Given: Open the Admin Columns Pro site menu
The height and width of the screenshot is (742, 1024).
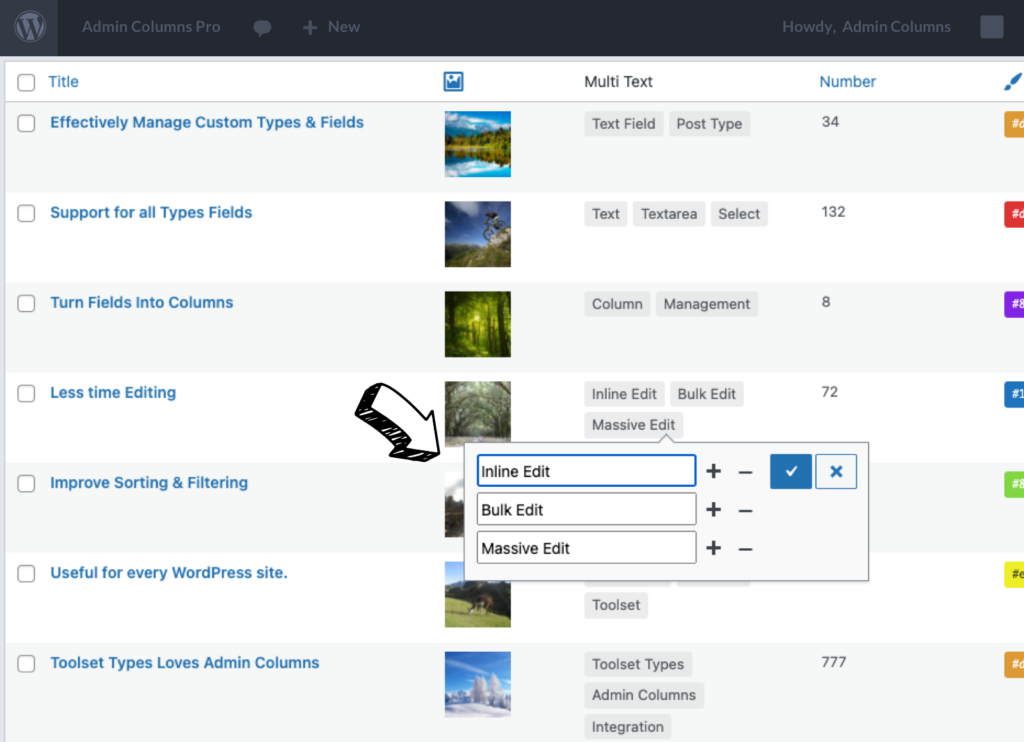Looking at the screenshot, I should [151, 27].
